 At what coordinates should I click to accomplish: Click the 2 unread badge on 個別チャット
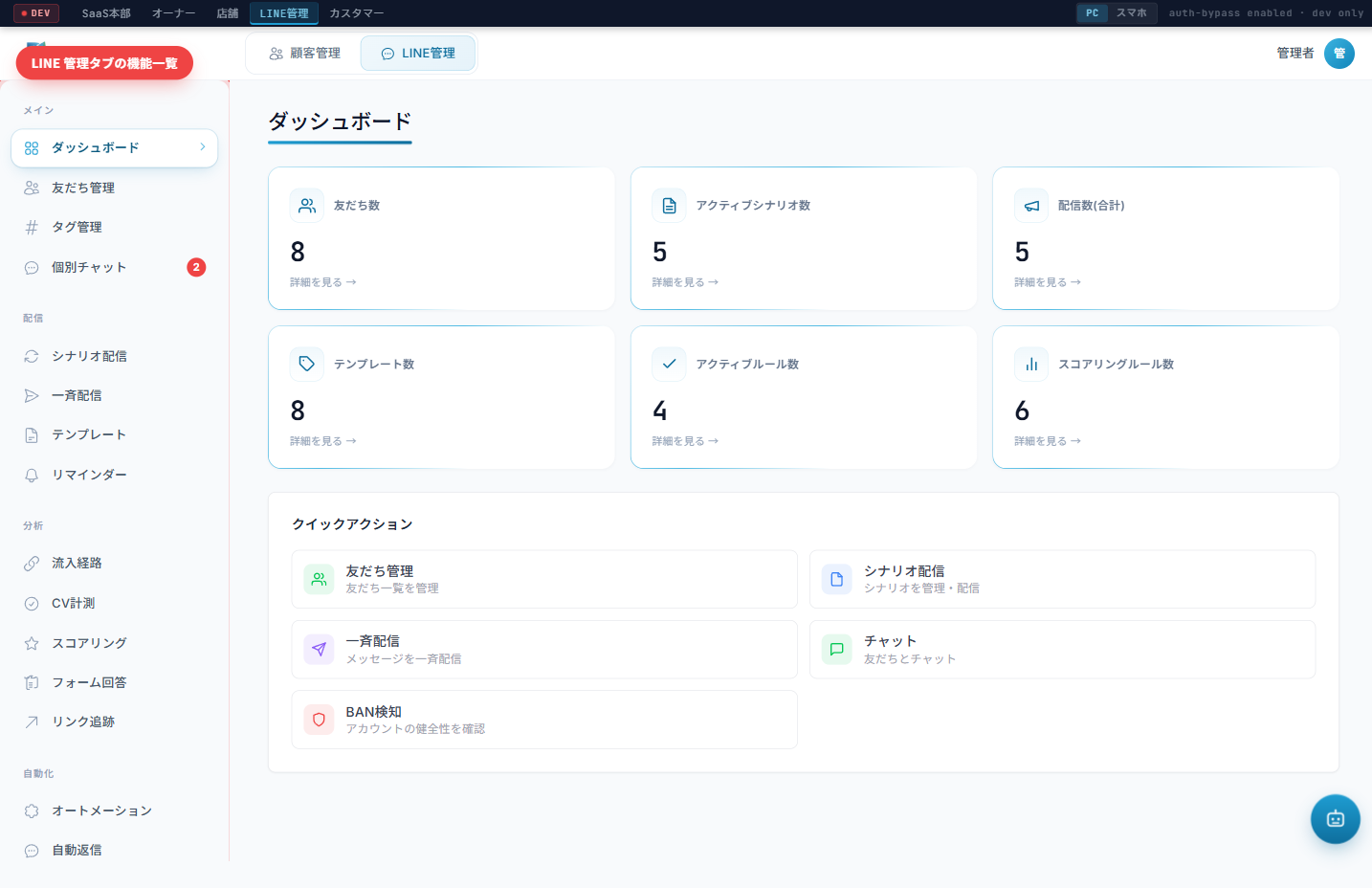pyautogui.click(x=196, y=267)
